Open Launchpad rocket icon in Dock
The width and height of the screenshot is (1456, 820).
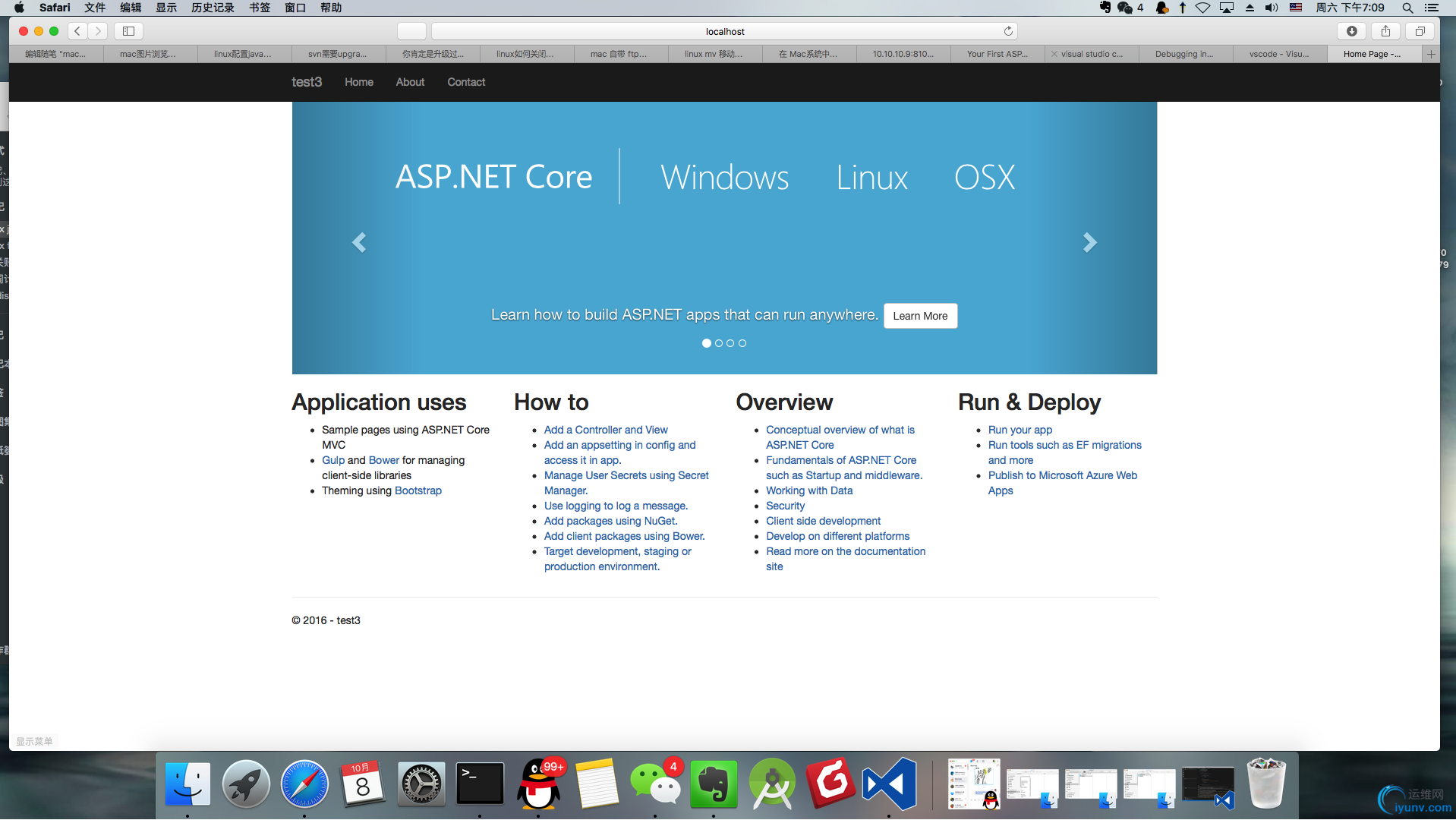246,784
